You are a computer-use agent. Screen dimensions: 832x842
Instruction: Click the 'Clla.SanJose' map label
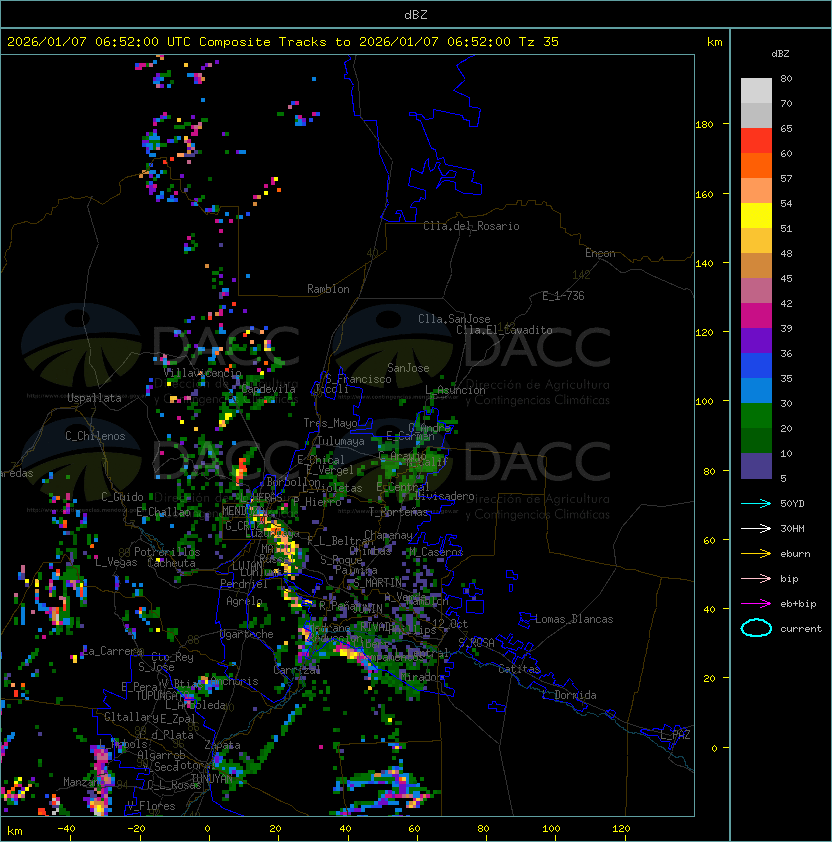454,319
